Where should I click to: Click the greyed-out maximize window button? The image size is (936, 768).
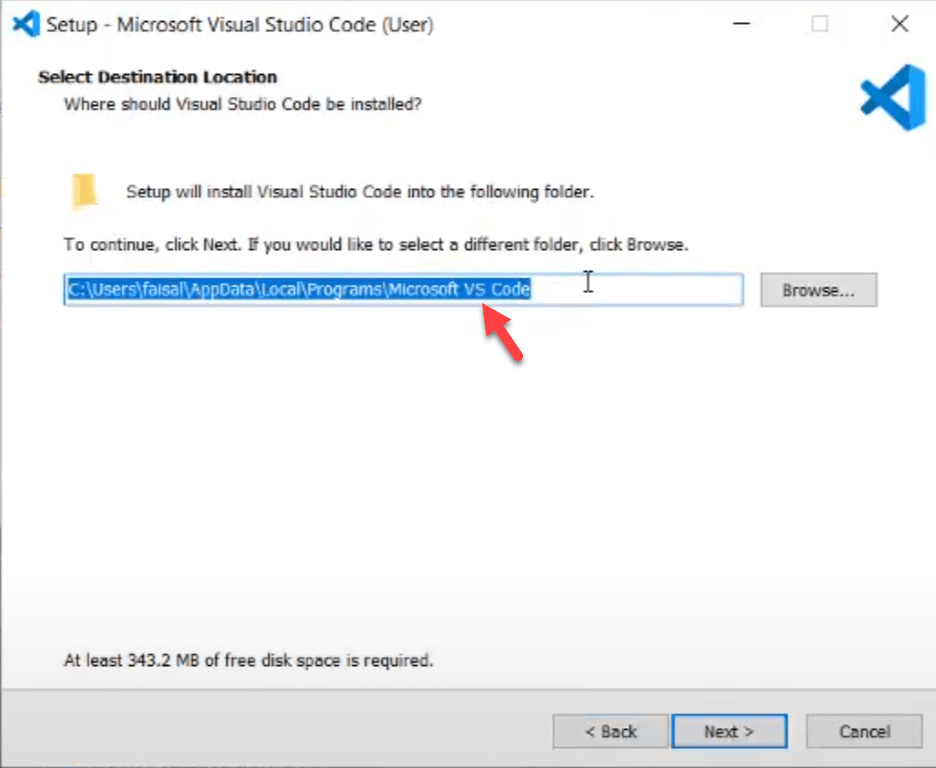point(820,24)
